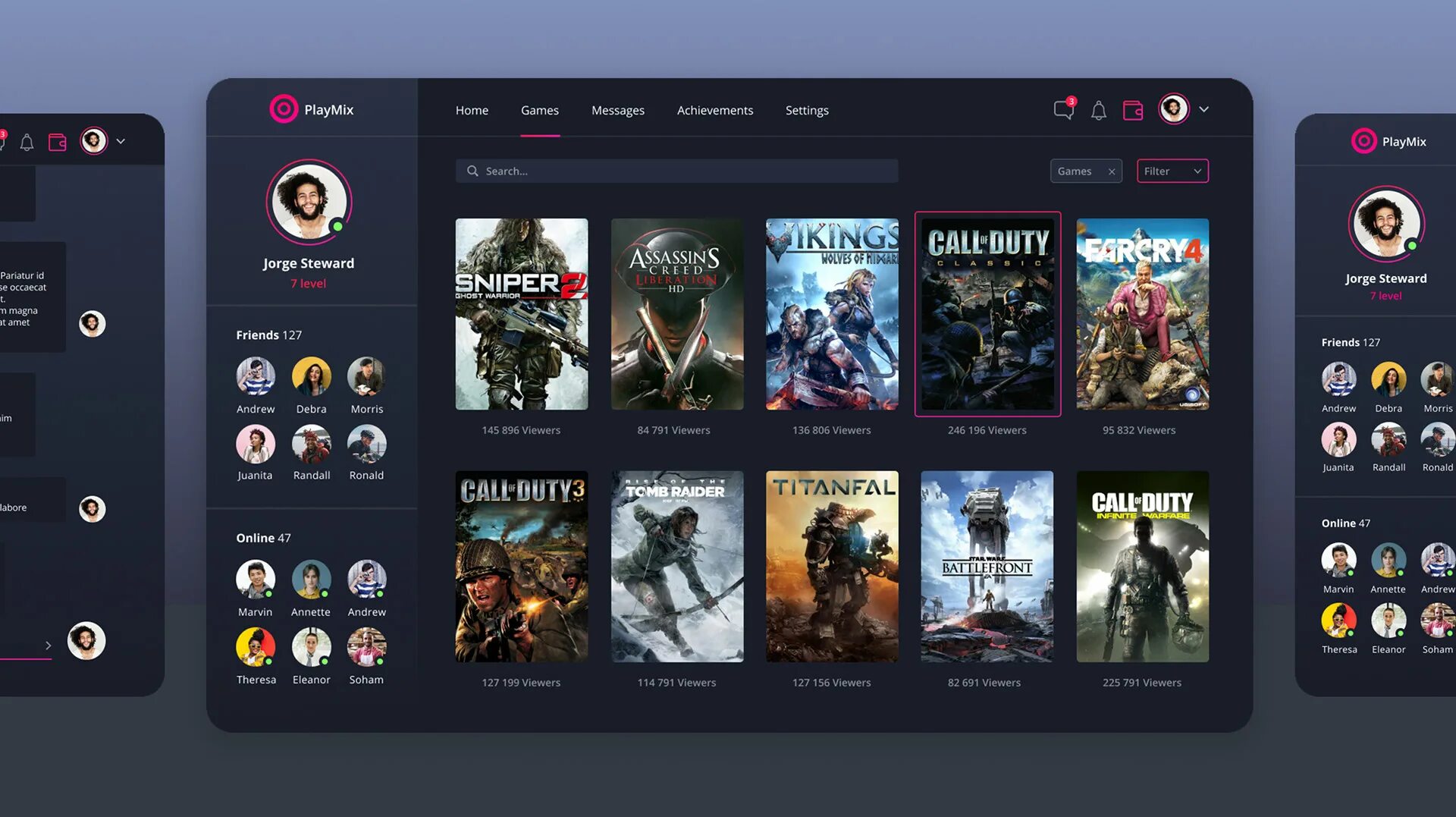Select the Games tab

pyautogui.click(x=540, y=110)
